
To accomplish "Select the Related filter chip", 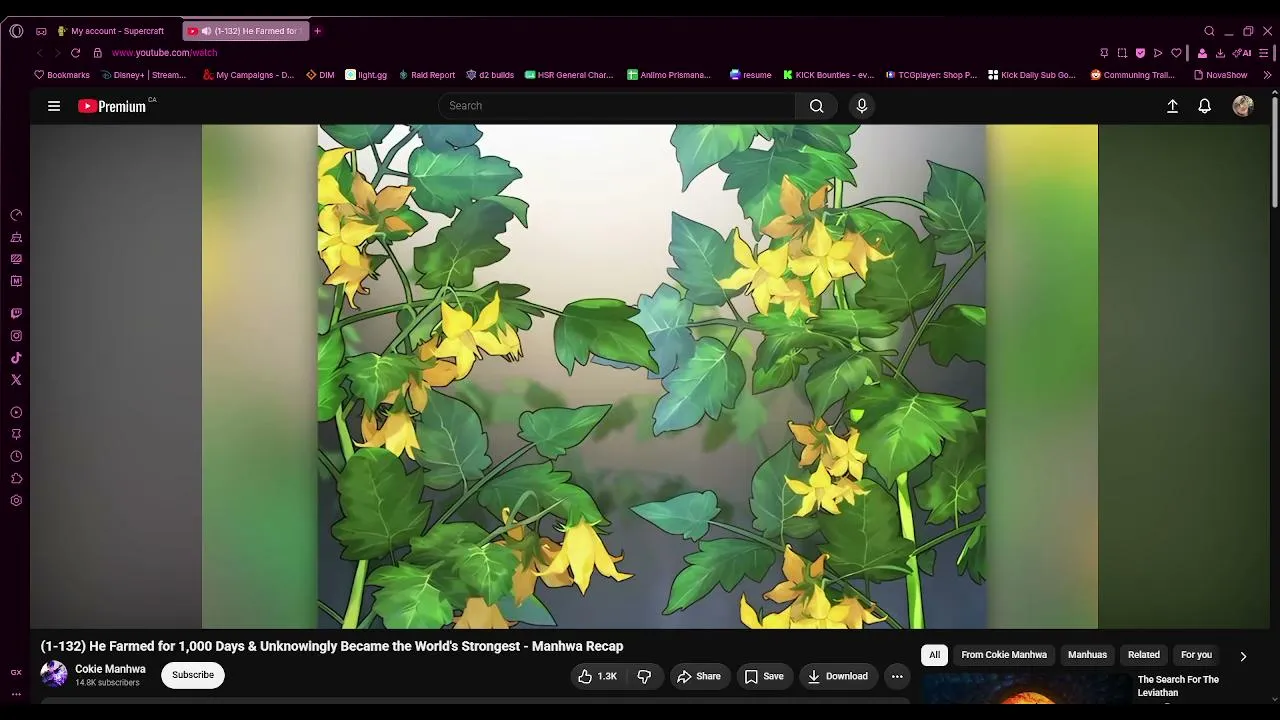I will click(1144, 655).
